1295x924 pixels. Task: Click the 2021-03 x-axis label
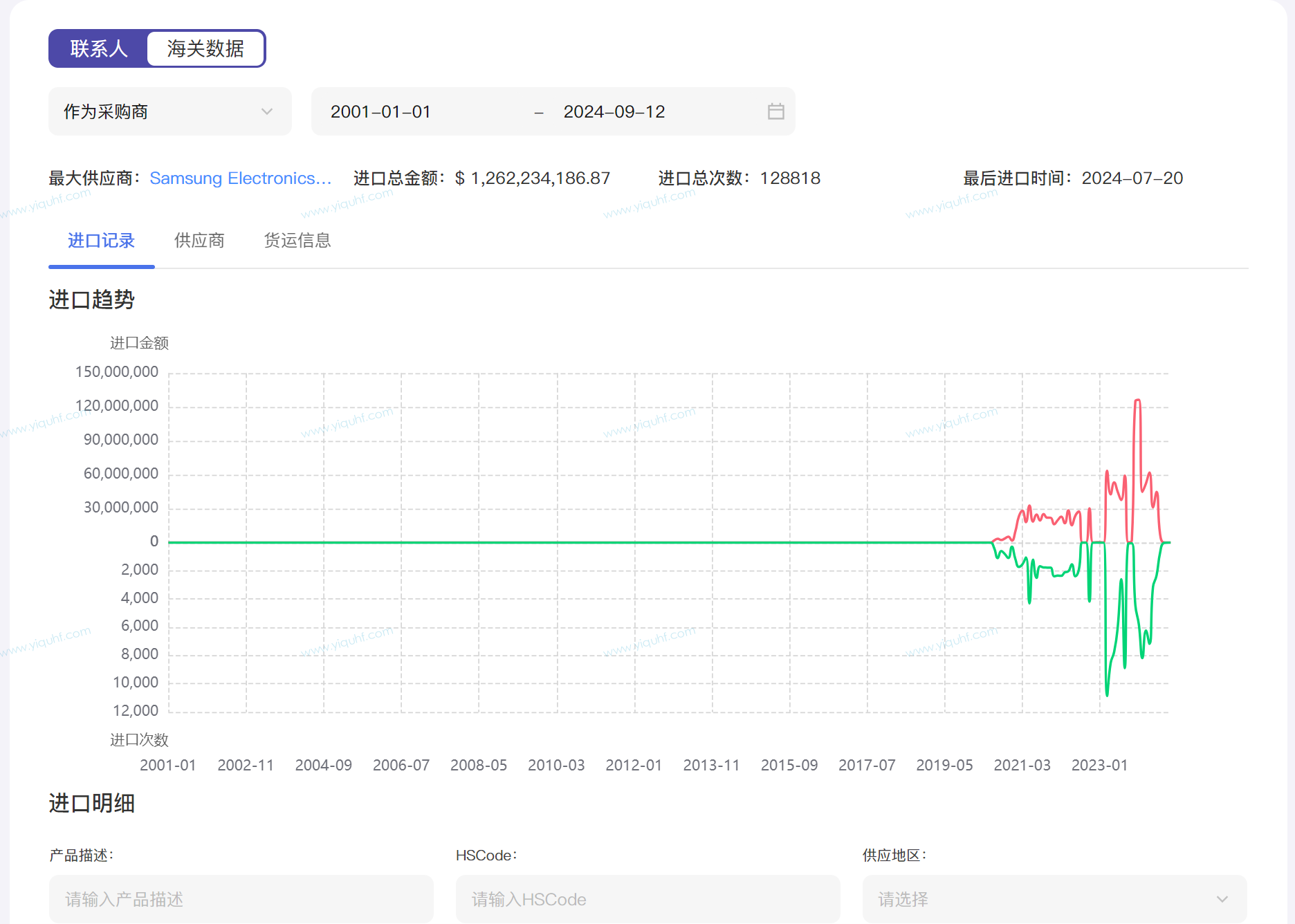(1022, 765)
